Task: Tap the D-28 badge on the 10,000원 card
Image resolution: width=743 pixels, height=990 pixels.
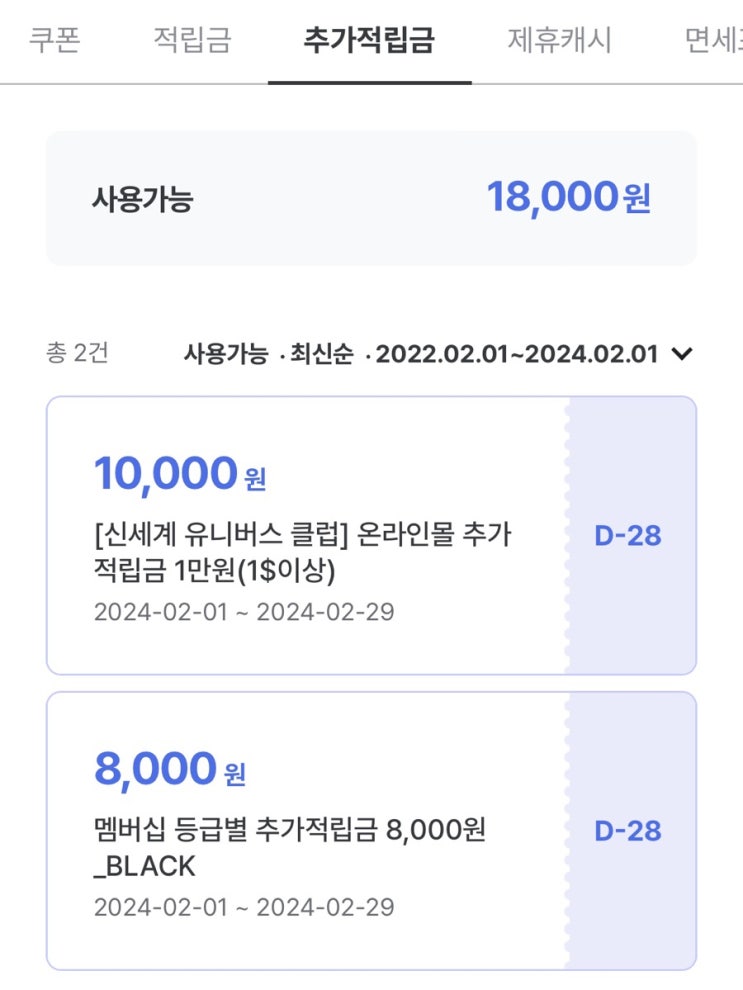Action: click(x=628, y=536)
